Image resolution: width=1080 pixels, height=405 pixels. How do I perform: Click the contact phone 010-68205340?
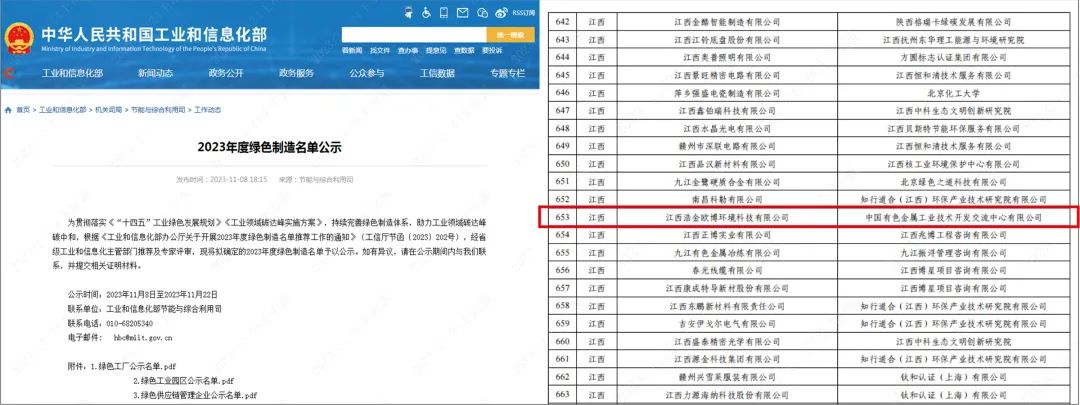click(127, 324)
